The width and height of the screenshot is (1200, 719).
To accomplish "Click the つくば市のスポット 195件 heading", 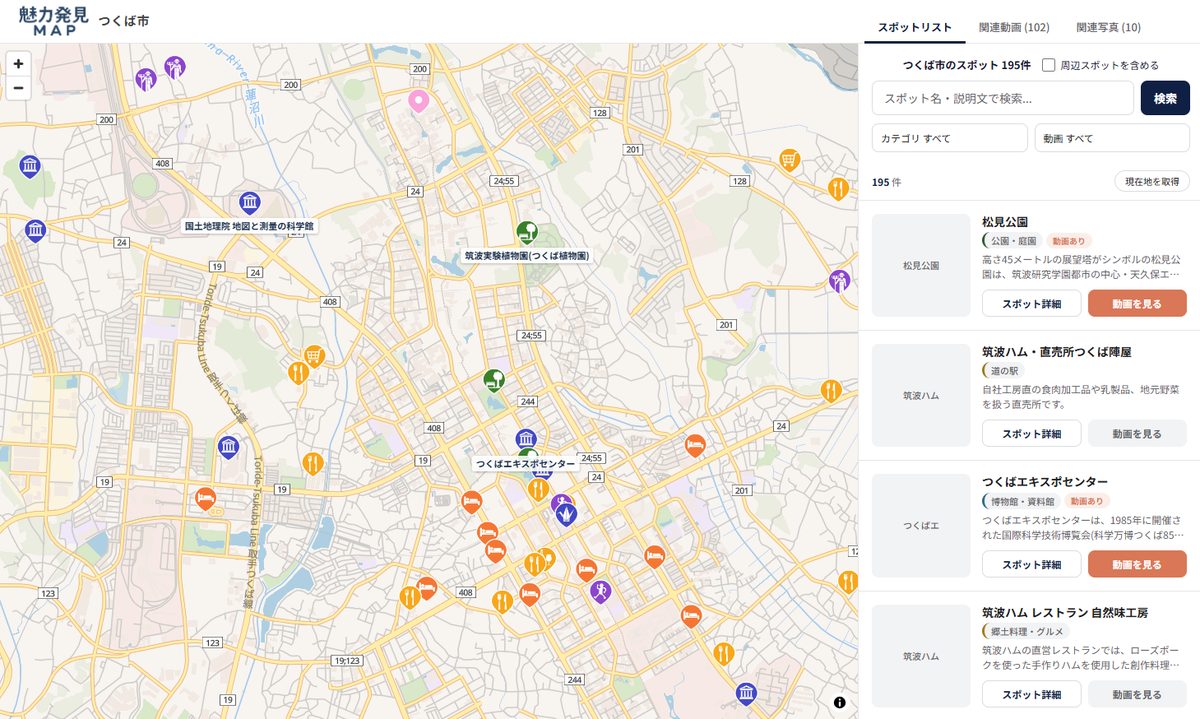I will (966, 65).
